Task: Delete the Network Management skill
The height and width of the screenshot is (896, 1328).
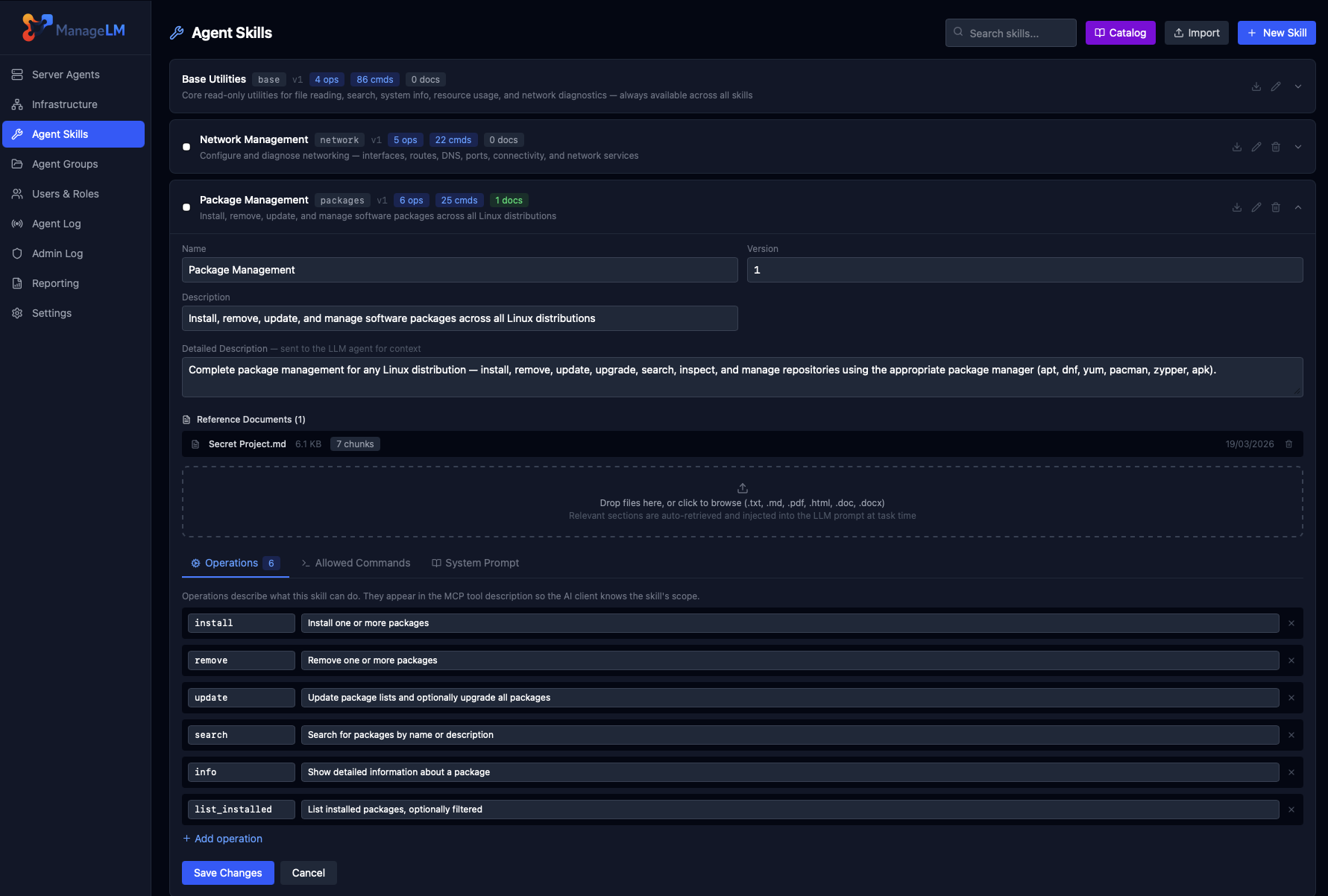Action: pyautogui.click(x=1276, y=147)
